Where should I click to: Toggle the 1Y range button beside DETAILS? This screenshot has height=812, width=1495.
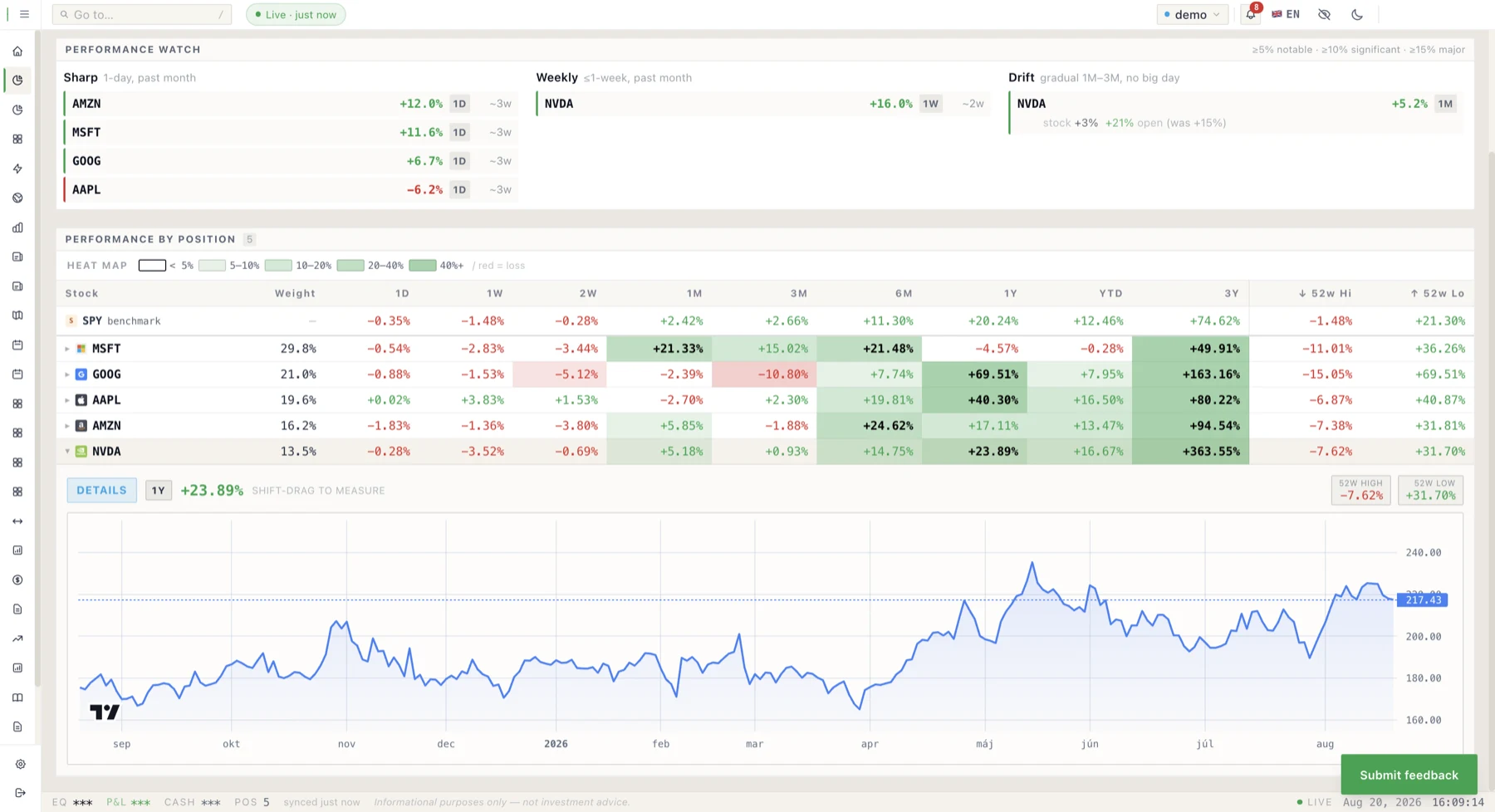pos(158,491)
